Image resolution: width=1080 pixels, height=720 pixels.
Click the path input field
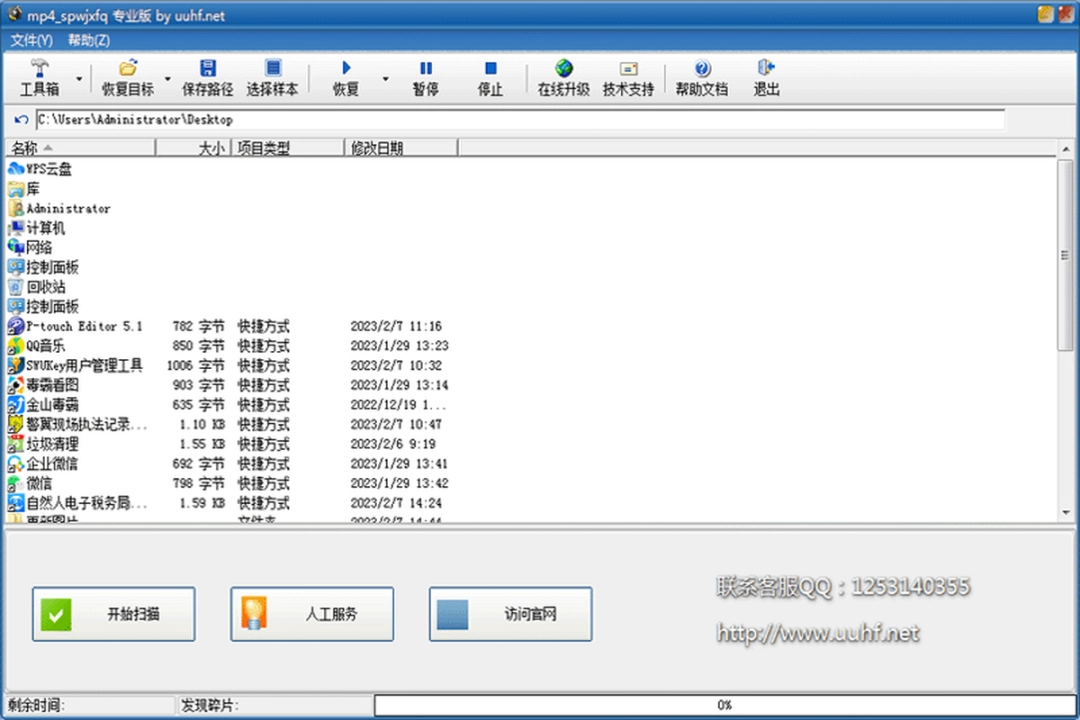518,120
